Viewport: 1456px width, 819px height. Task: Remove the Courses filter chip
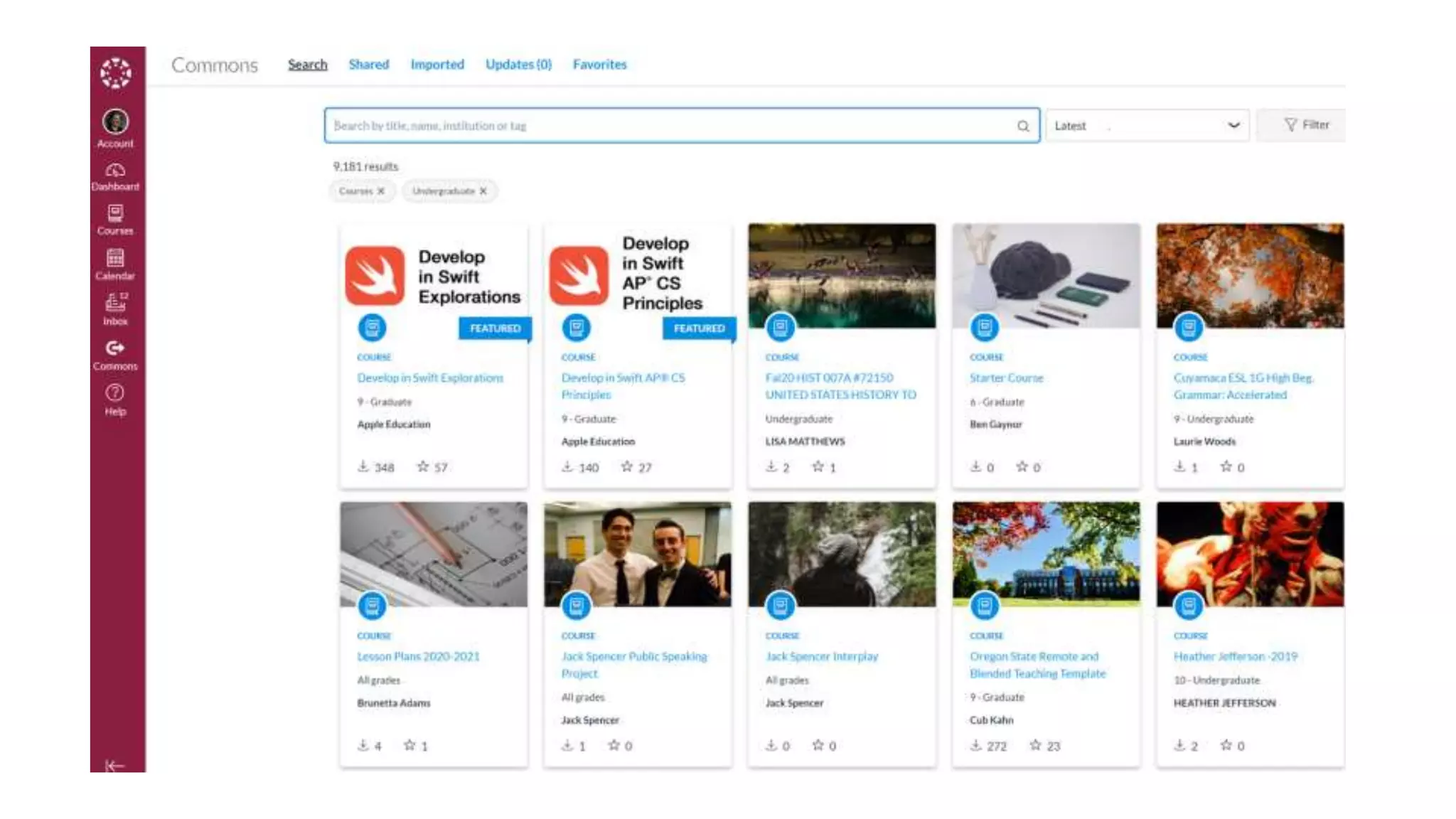(381, 191)
